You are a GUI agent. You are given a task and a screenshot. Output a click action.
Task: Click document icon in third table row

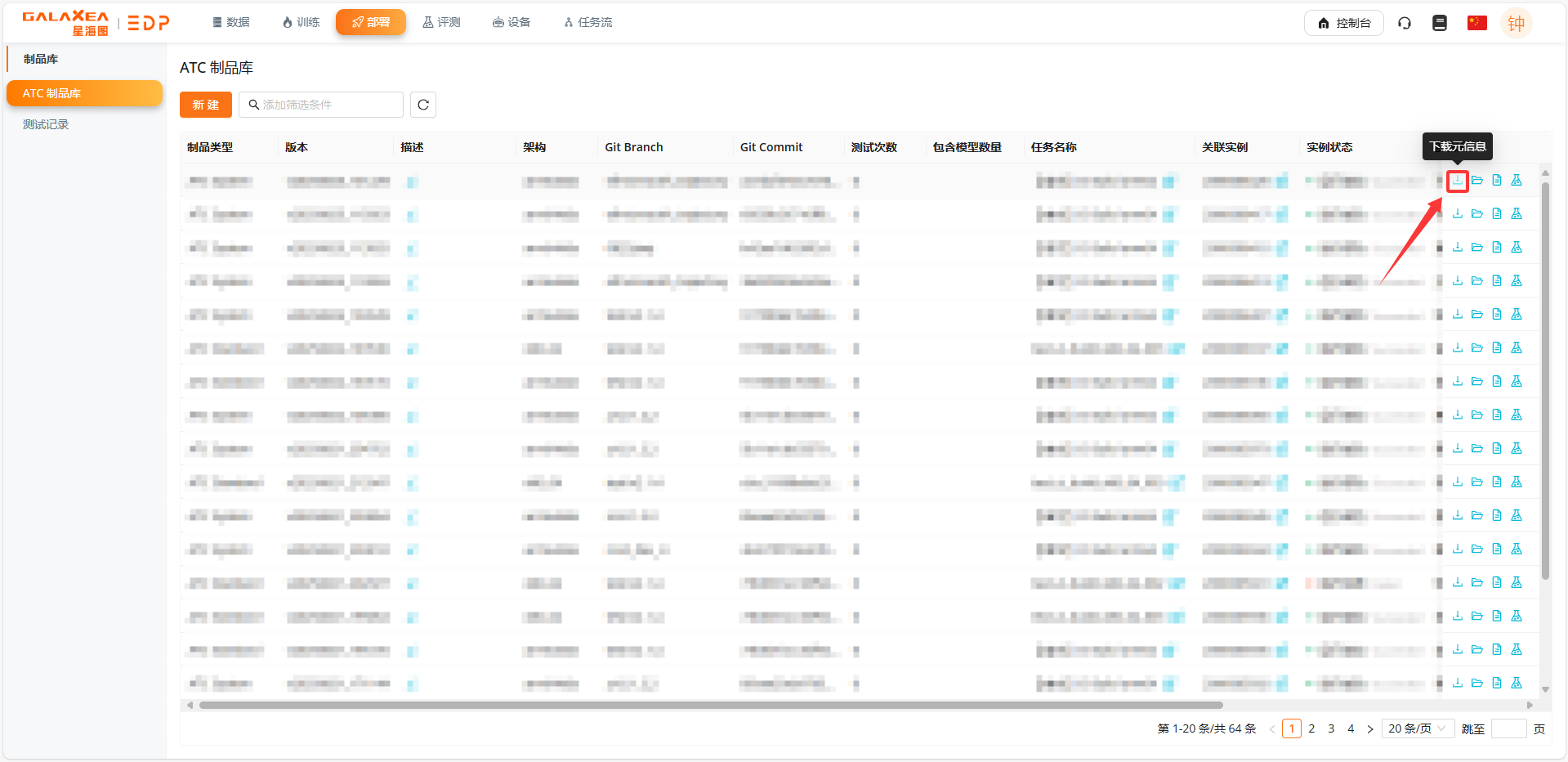(1496, 248)
